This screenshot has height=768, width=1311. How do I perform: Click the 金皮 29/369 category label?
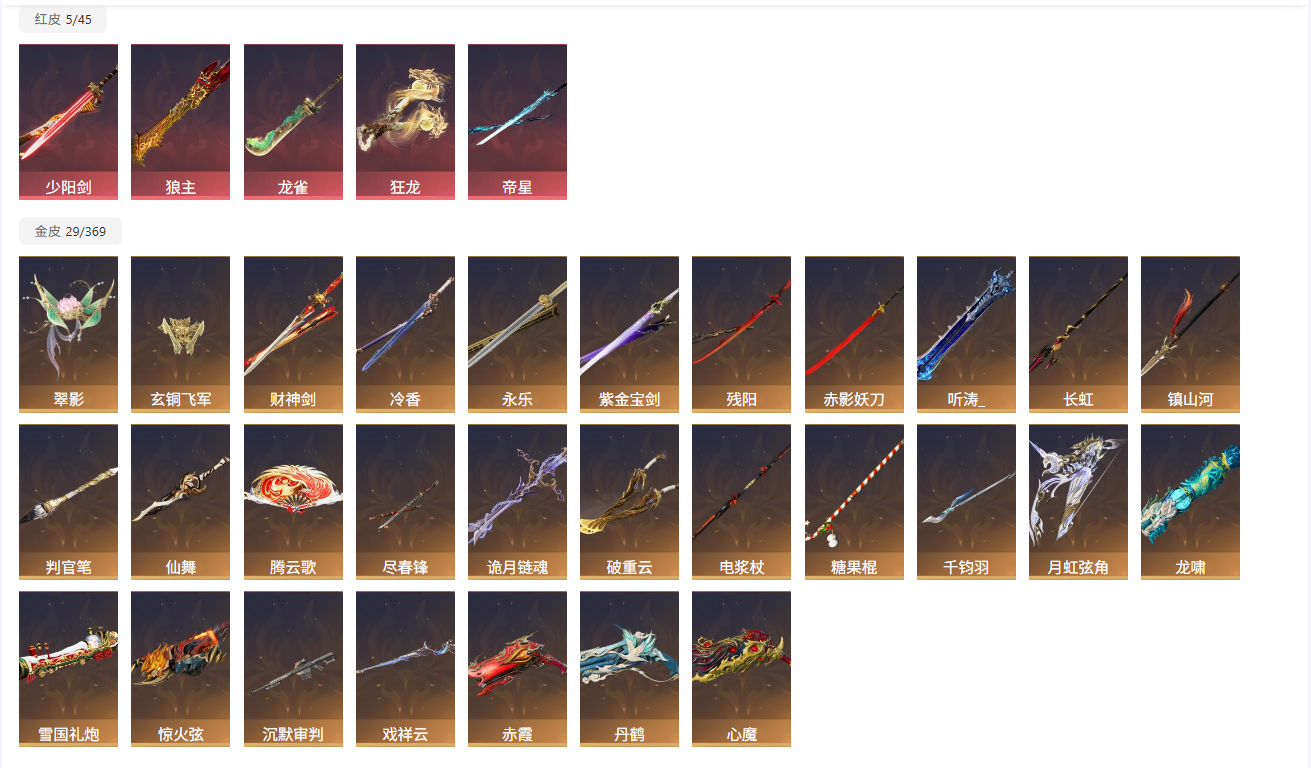click(x=70, y=231)
